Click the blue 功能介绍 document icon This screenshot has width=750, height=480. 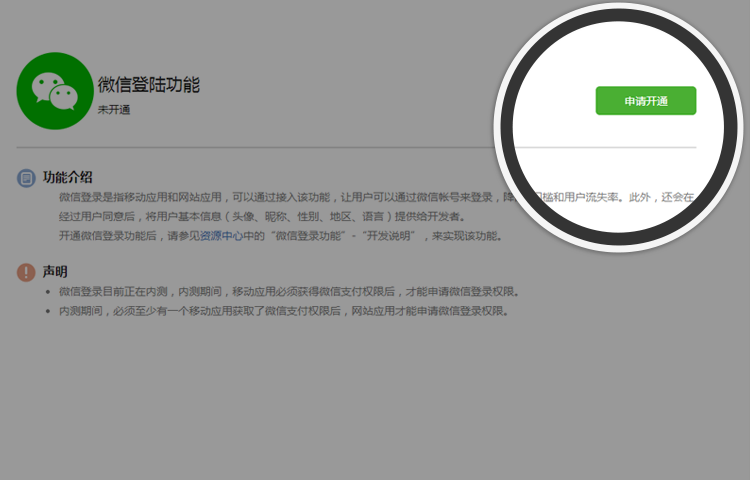27,178
